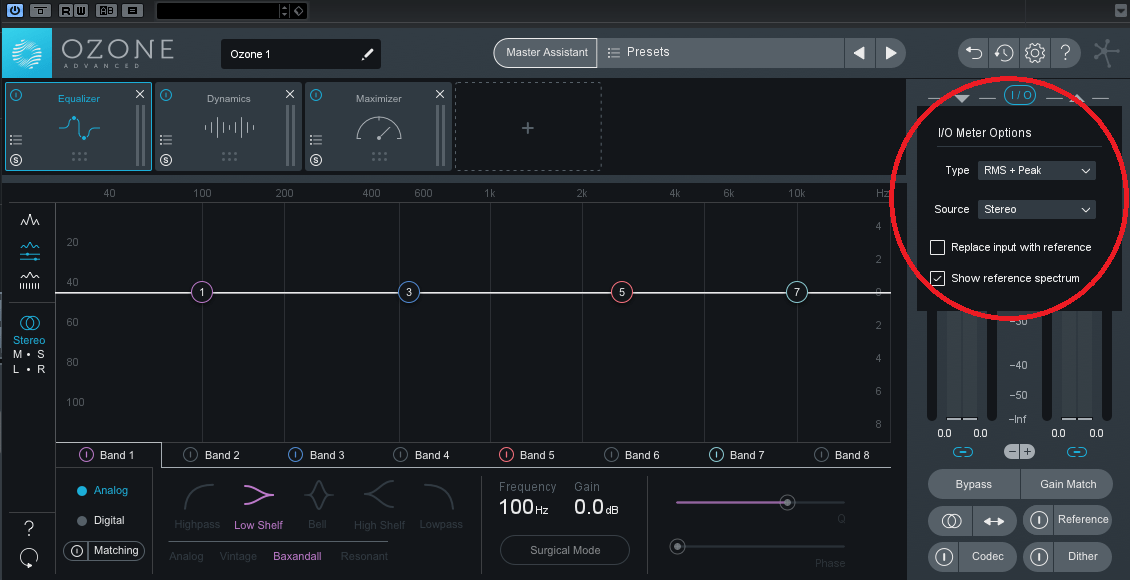Open the undo history clock icon
This screenshot has width=1130, height=580.
click(x=1004, y=53)
